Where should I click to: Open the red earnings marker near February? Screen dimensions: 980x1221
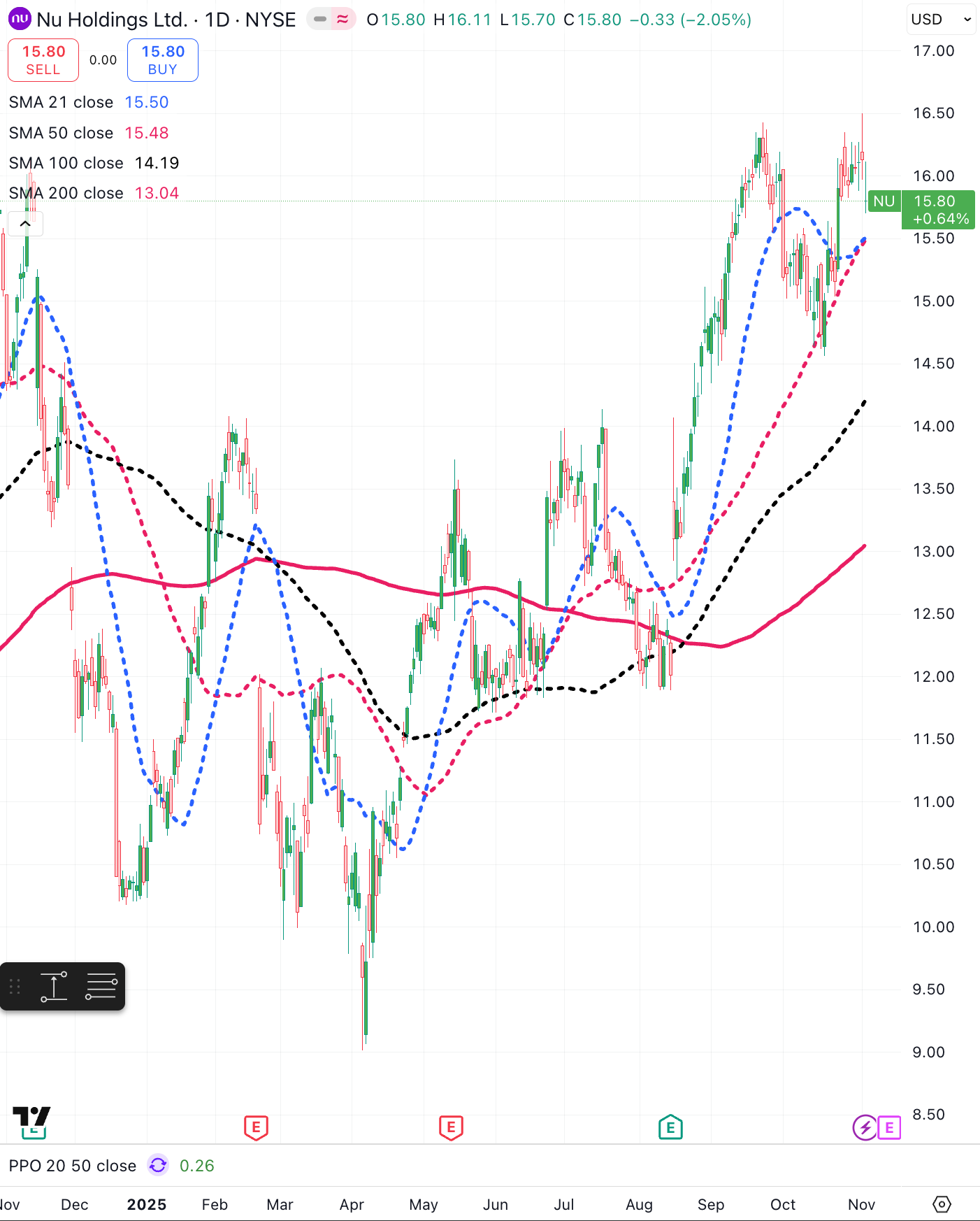[x=256, y=1127]
